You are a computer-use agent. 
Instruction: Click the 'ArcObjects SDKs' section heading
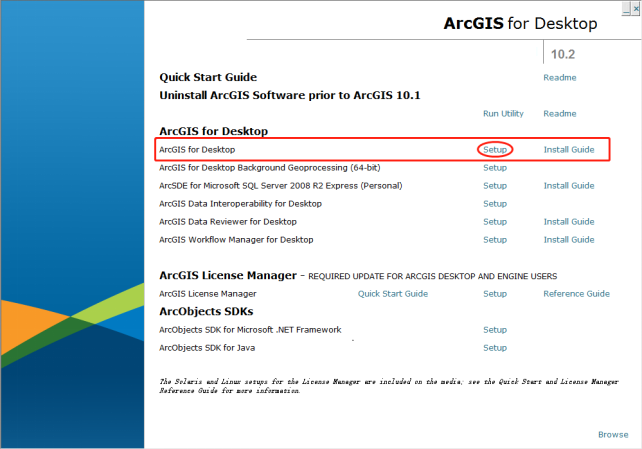[x=206, y=311]
